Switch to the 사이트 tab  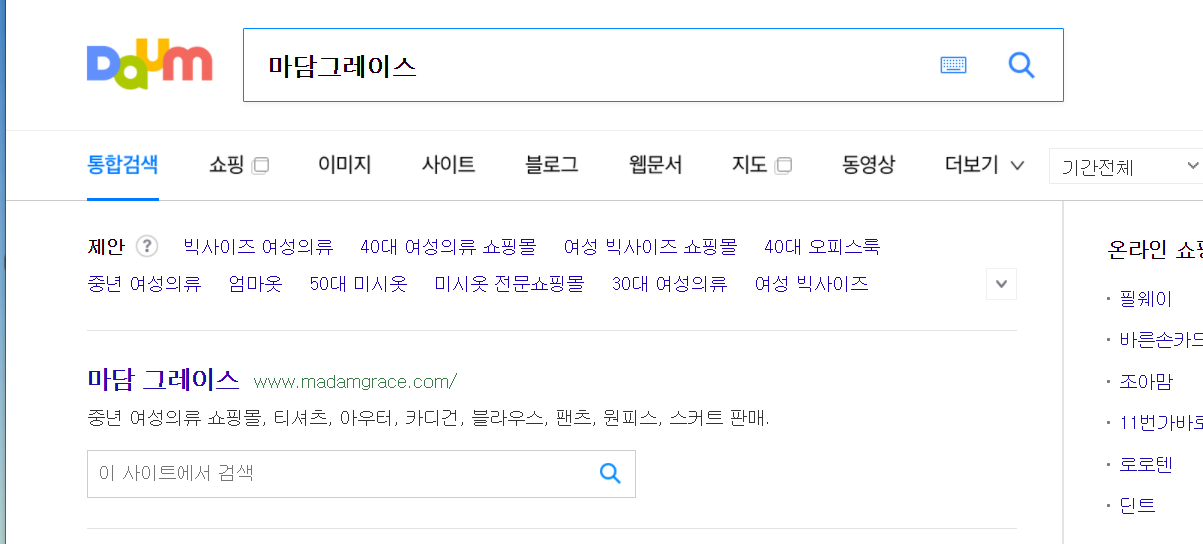coord(448,165)
